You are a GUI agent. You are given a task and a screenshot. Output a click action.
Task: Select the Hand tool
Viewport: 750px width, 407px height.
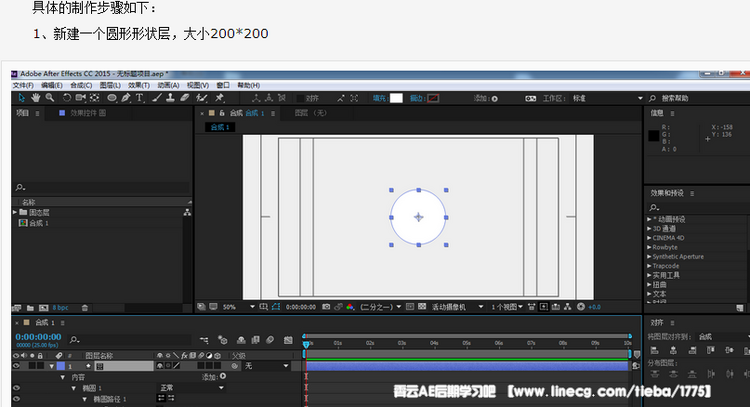click(35, 98)
